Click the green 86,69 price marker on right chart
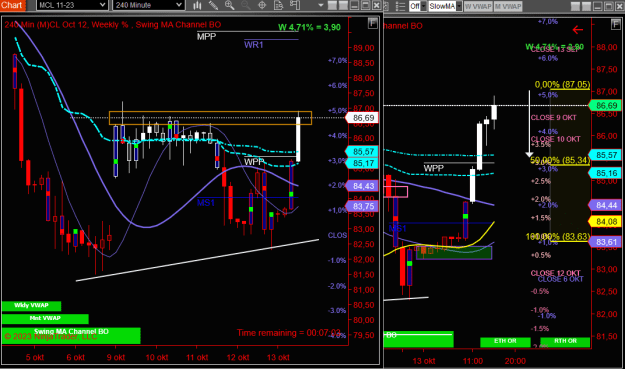The height and width of the screenshot is (369, 625). pos(605,106)
